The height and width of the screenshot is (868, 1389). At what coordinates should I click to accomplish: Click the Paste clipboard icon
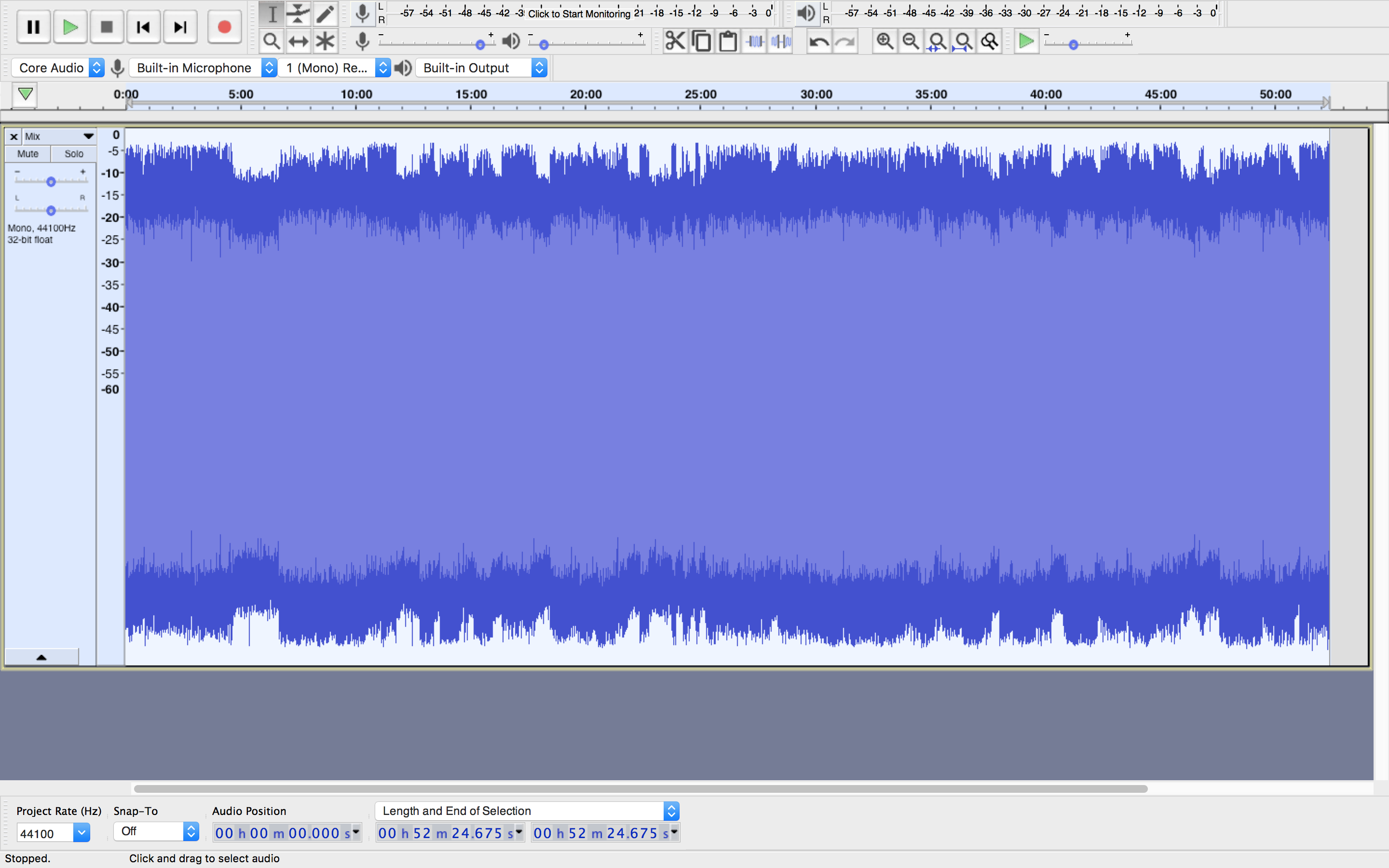click(728, 41)
